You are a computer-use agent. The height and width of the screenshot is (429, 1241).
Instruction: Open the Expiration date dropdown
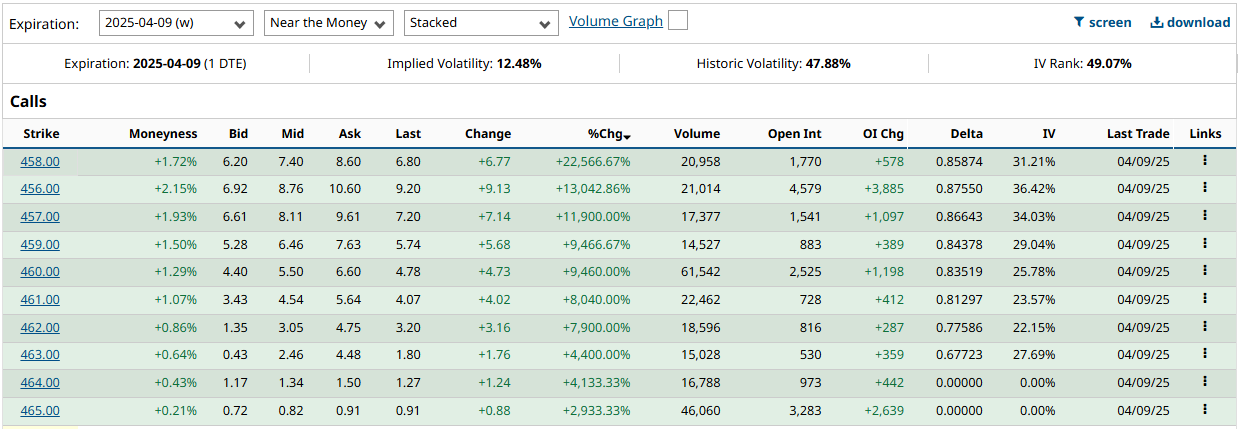(x=177, y=23)
